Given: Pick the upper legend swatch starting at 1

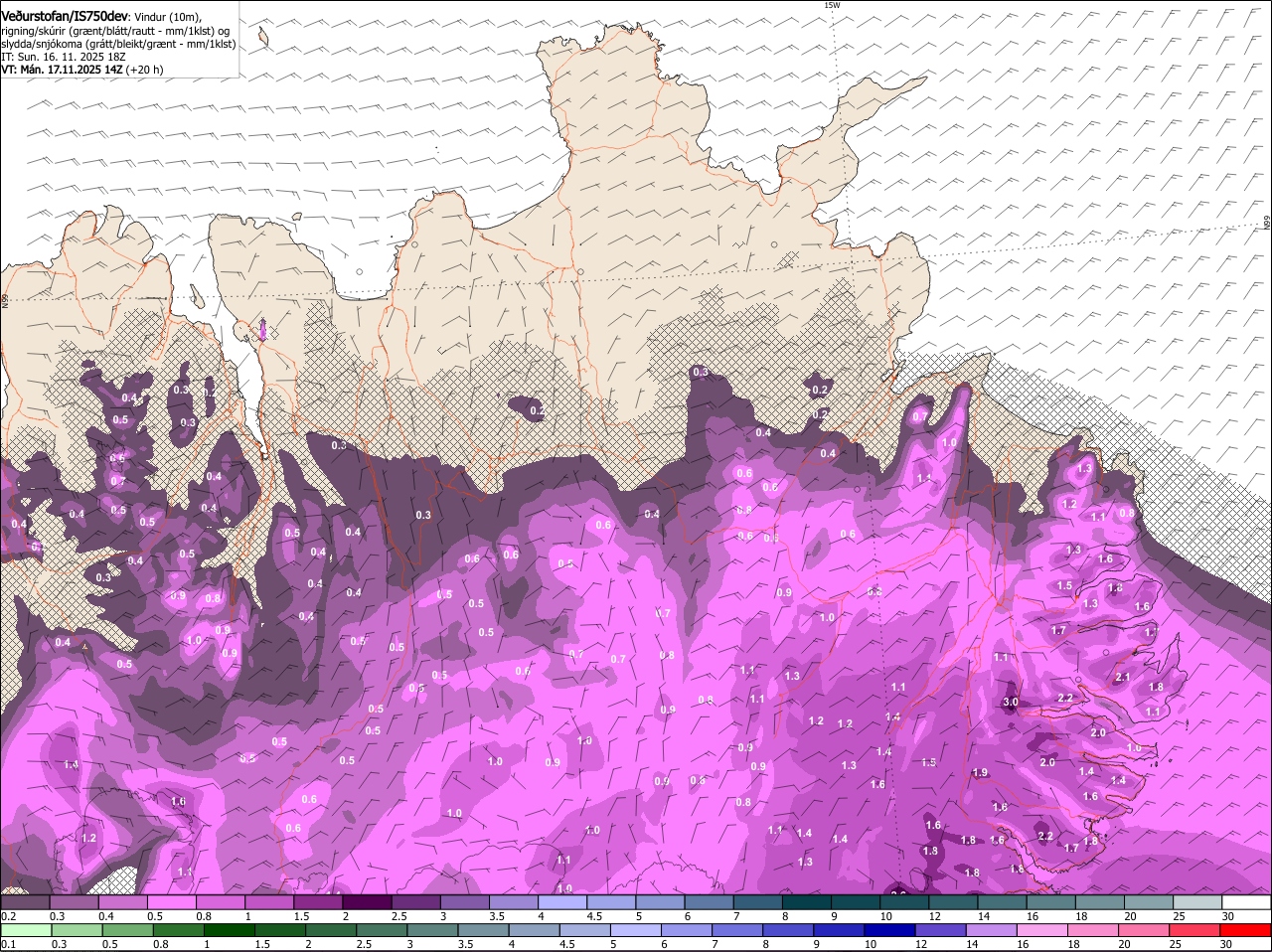Looking at the screenshot, I should [x=268, y=902].
